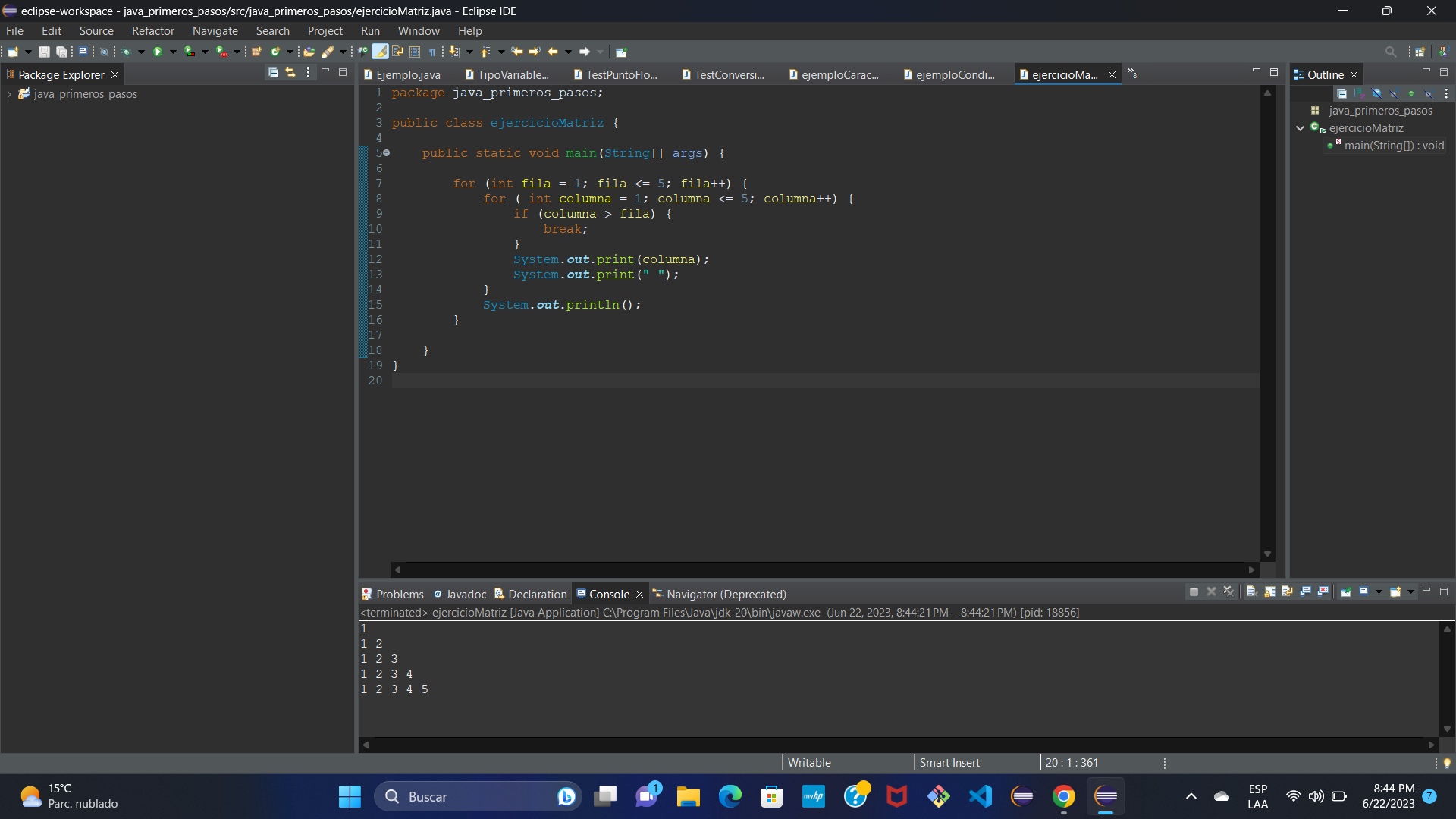This screenshot has width=1456, height=819.
Task: Switch to Javadoc tab
Action: (460, 594)
